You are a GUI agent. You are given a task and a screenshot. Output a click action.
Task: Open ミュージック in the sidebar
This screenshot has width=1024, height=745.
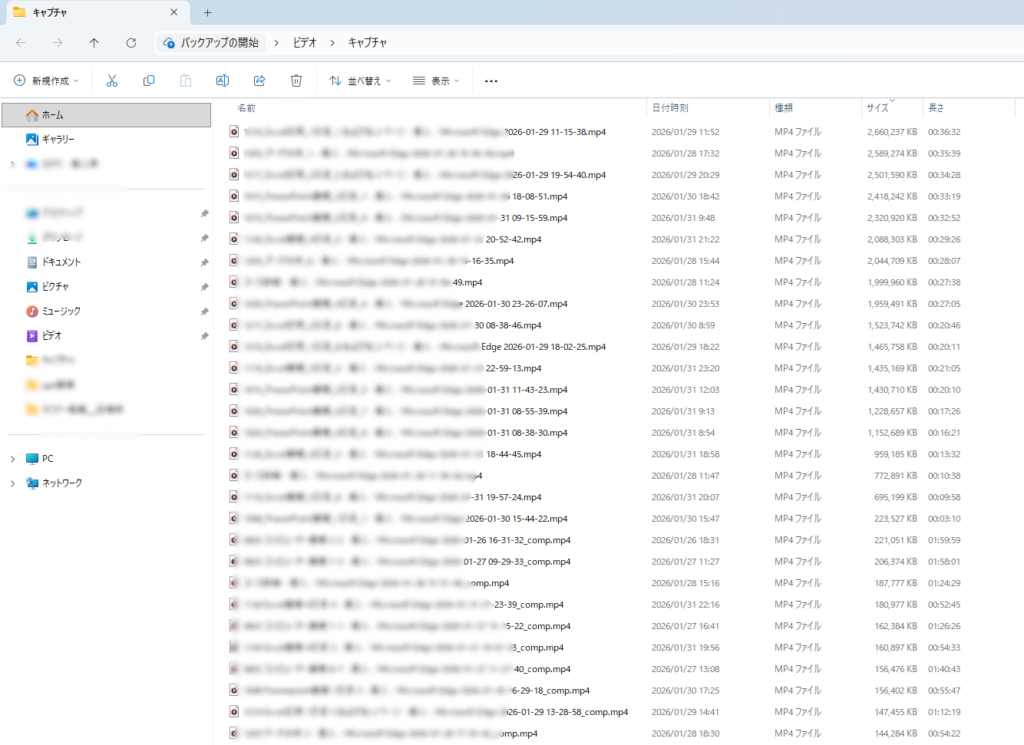(x=61, y=311)
